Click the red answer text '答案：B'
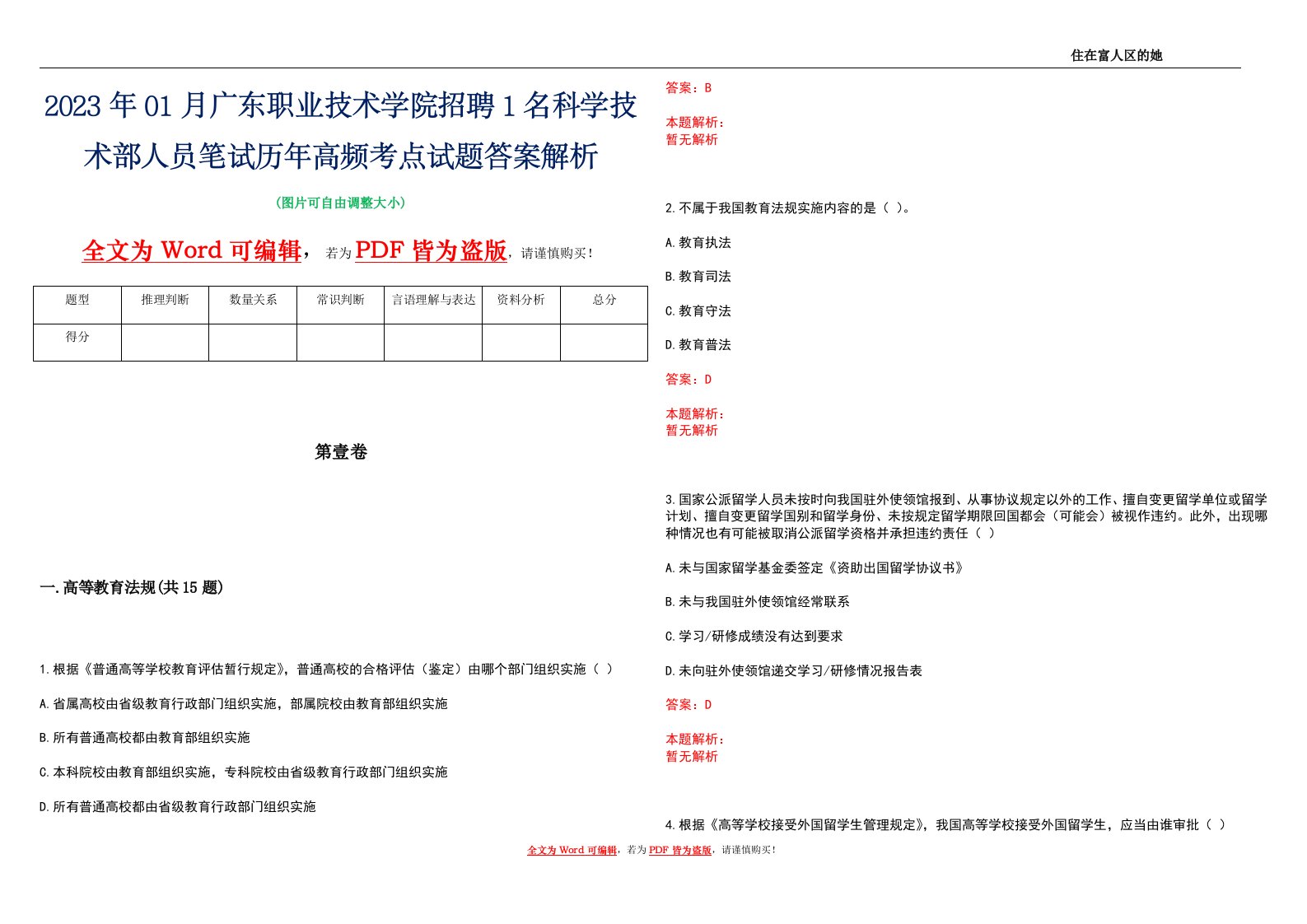This screenshot has height=924, width=1307. point(689,87)
